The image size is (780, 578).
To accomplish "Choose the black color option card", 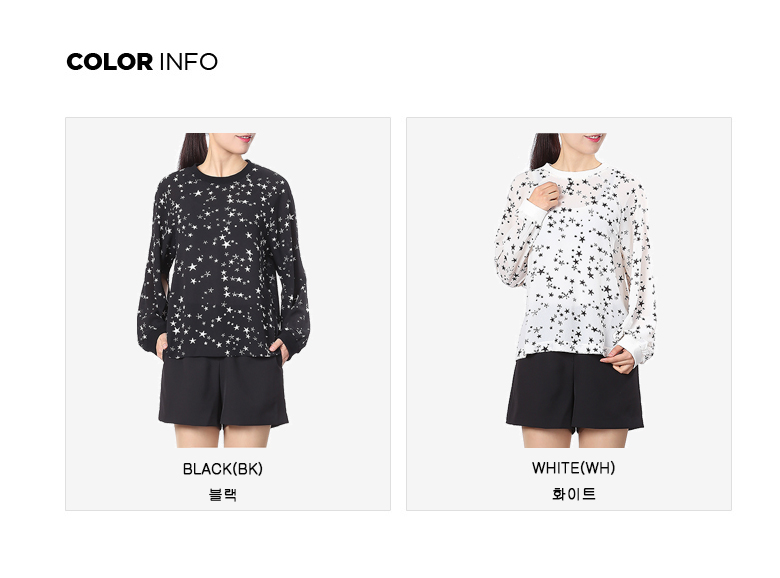I will 228,314.
